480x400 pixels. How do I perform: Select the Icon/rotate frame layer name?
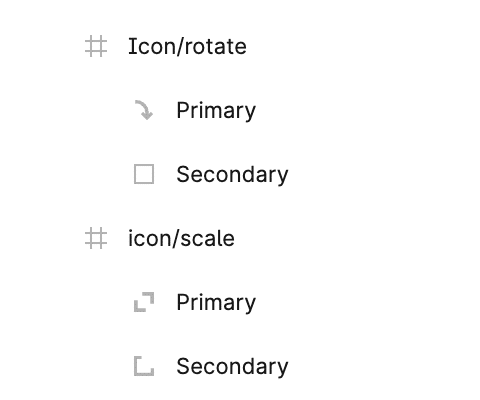pyautogui.click(x=187, y=46)
